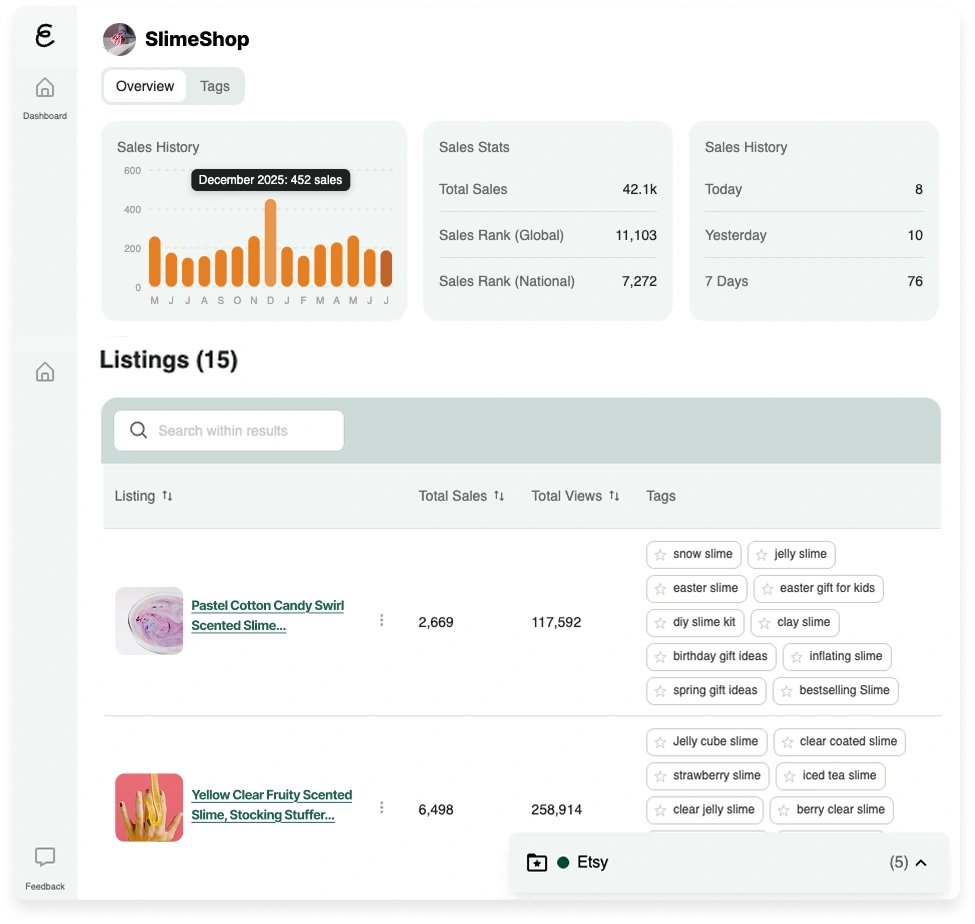Click Yellow Clear slime thumbnail
The width and height of the screenshot is (975, 924).
pyautogui.click(x=149, y=807)
